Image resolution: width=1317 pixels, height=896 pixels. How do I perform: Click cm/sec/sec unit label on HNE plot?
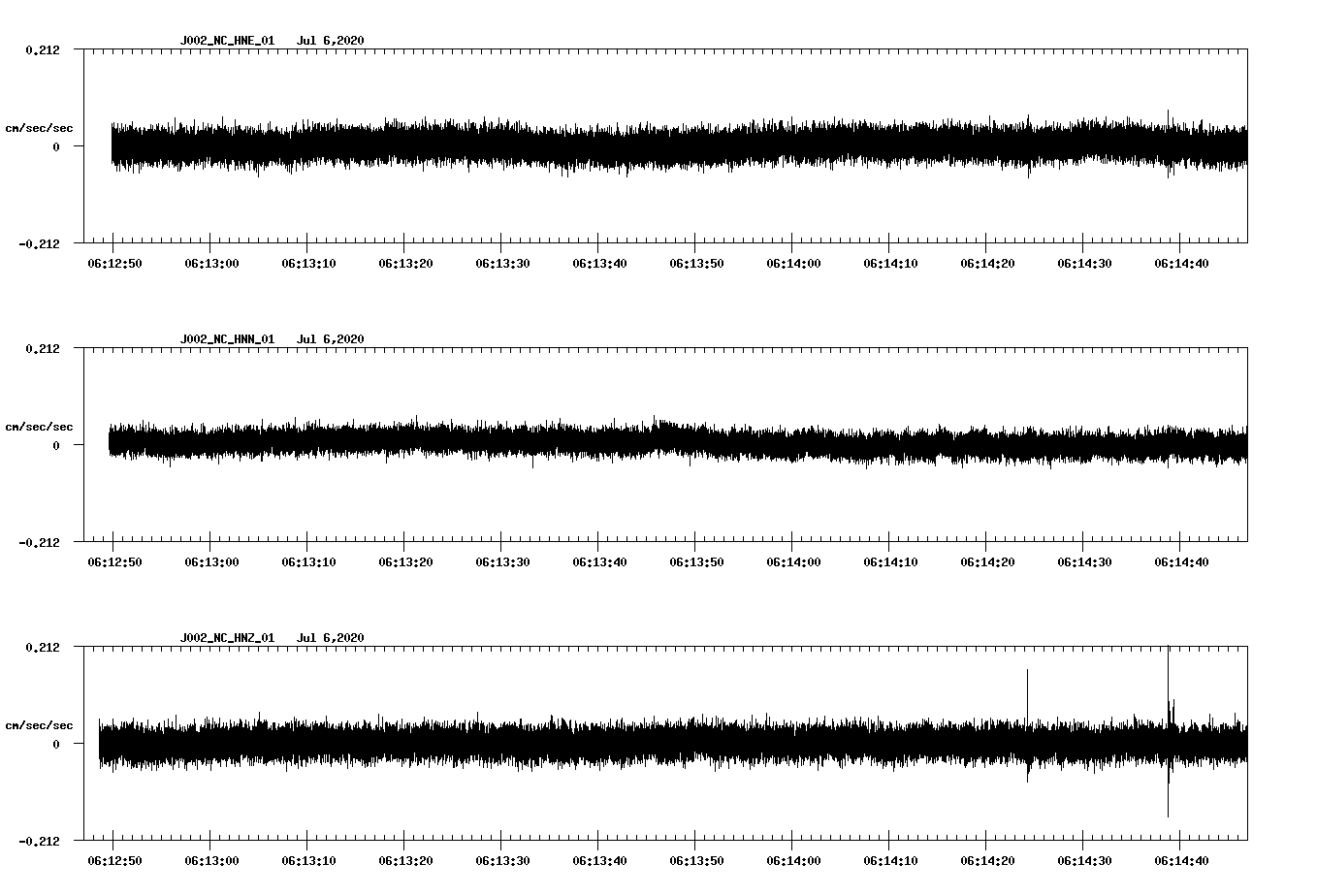39,129
